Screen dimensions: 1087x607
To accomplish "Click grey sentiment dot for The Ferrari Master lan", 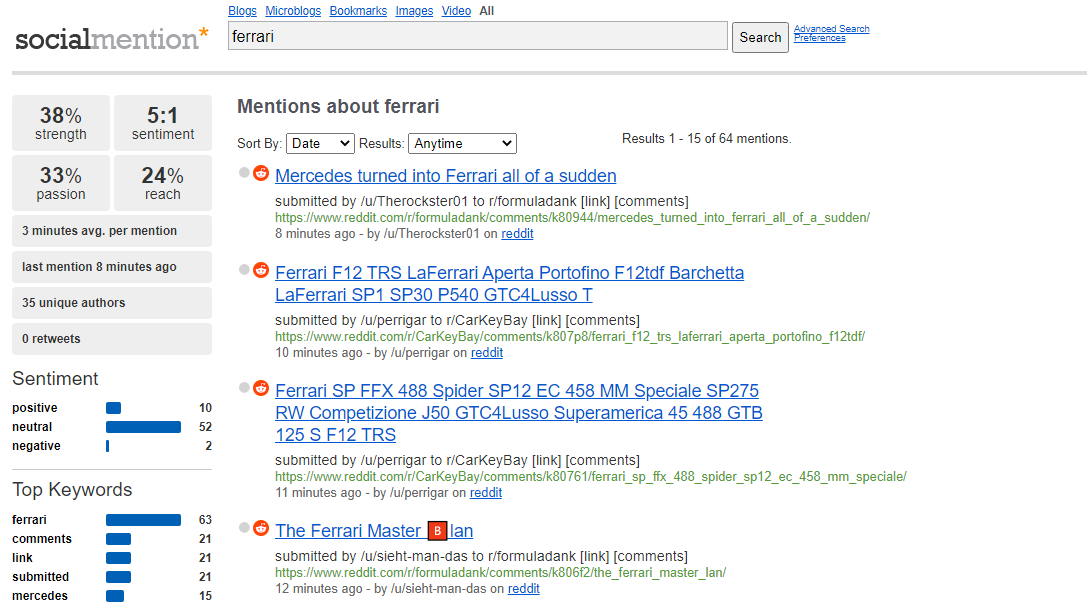I will 244,527.
